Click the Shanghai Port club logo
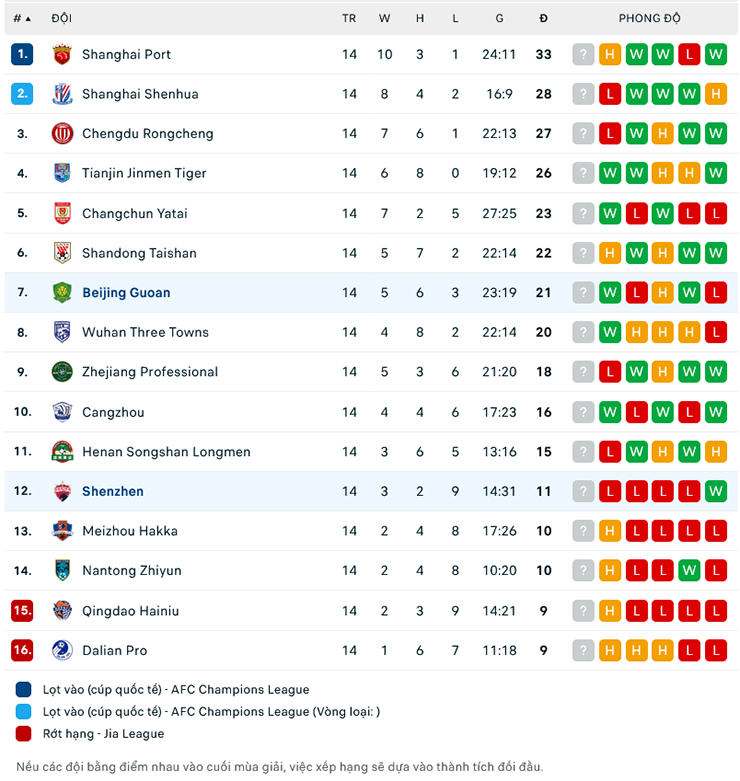This screenshot has width=740, height=781. click(62, 54)
